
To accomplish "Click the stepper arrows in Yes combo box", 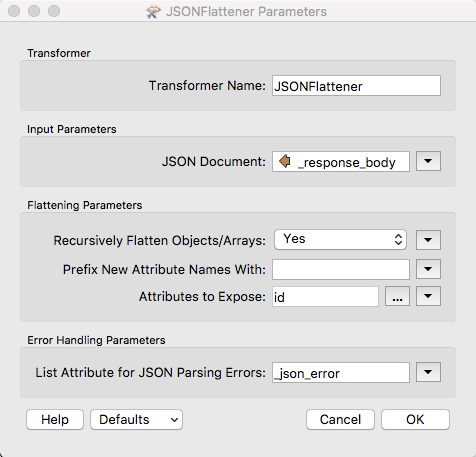I will tap(398, 239).
